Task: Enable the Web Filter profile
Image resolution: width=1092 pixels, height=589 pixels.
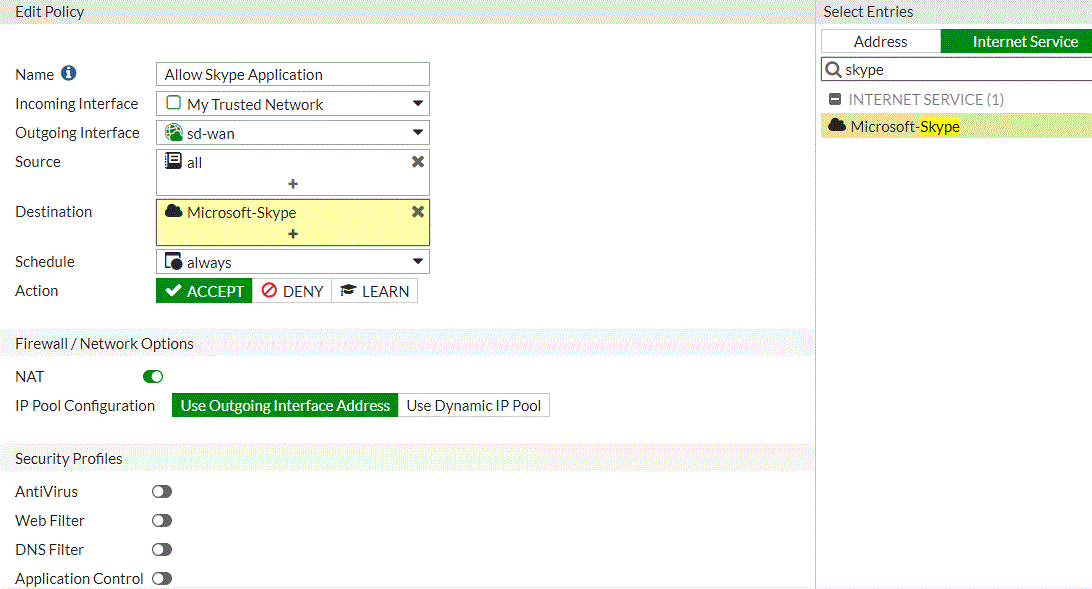Action: point(162,521)
